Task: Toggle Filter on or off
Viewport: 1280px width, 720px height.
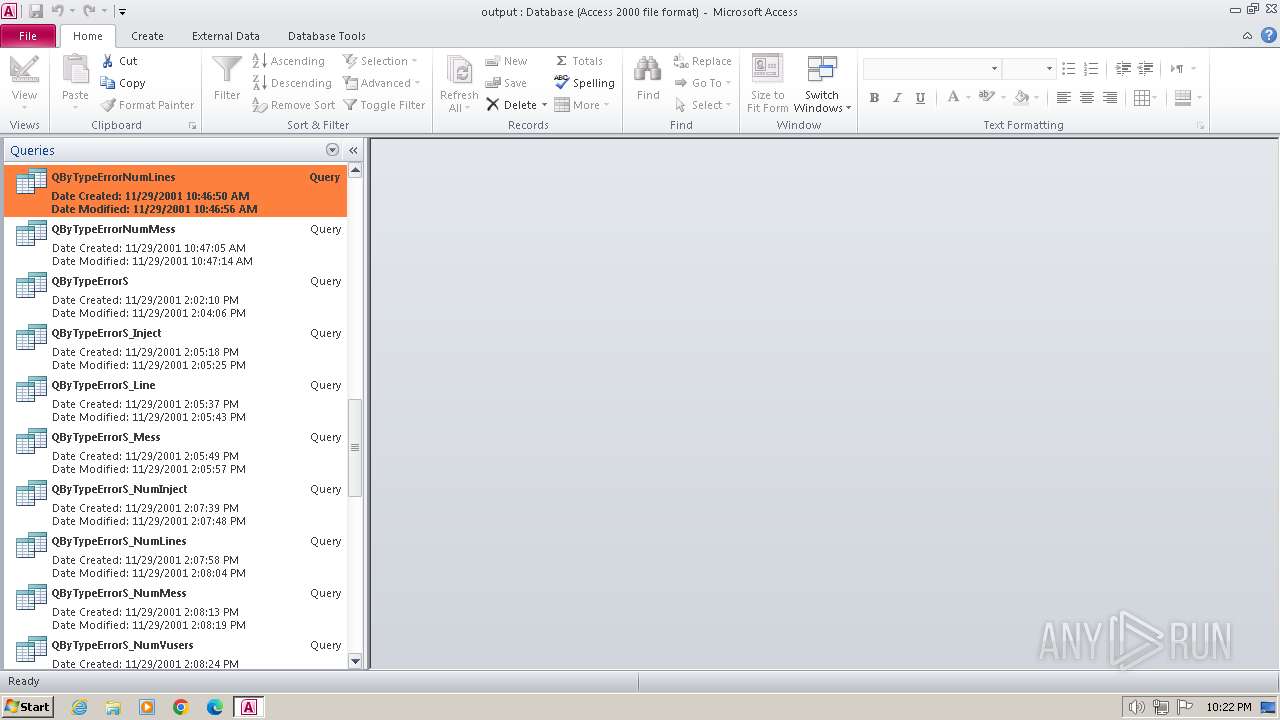Action: click(384, 105)
